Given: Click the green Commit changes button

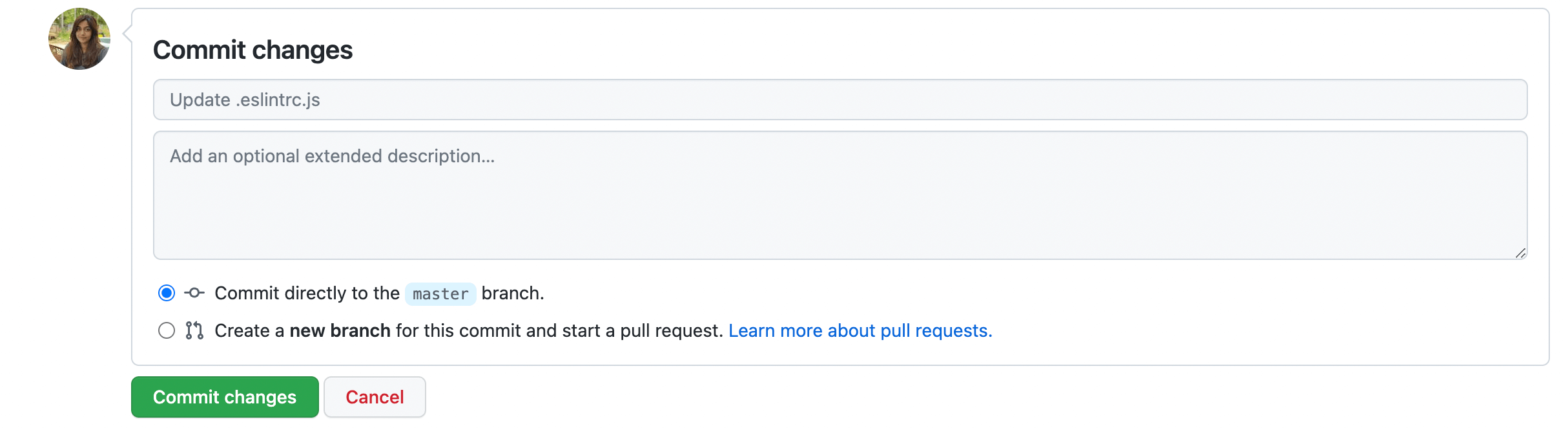Looking at the screenshot, I should click(x=225, y=397).
